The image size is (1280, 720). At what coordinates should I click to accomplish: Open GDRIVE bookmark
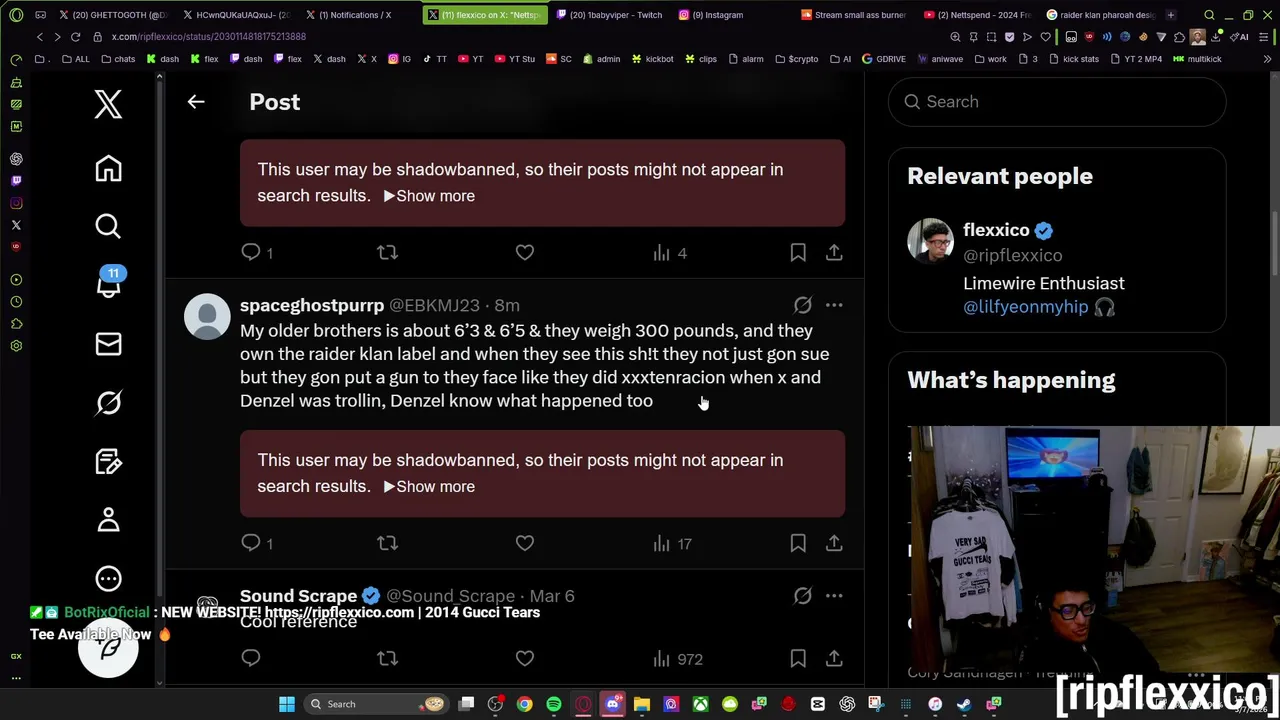click(884, 59)
